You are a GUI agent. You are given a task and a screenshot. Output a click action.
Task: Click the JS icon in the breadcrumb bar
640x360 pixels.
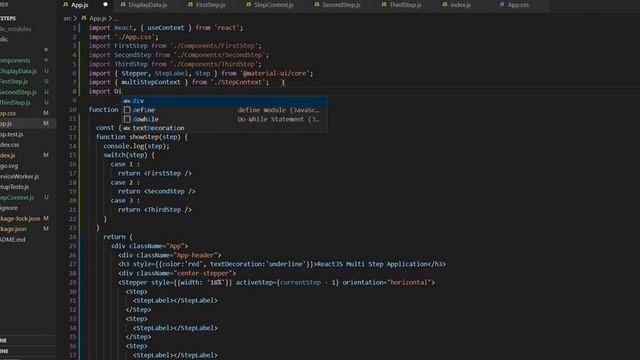pyautogui.click(x=84, y=18)
